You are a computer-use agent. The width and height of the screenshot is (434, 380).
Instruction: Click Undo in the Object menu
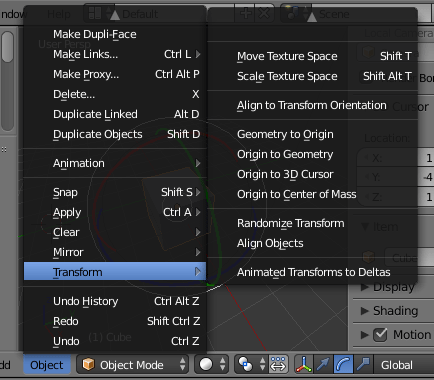tap(115, 341)
